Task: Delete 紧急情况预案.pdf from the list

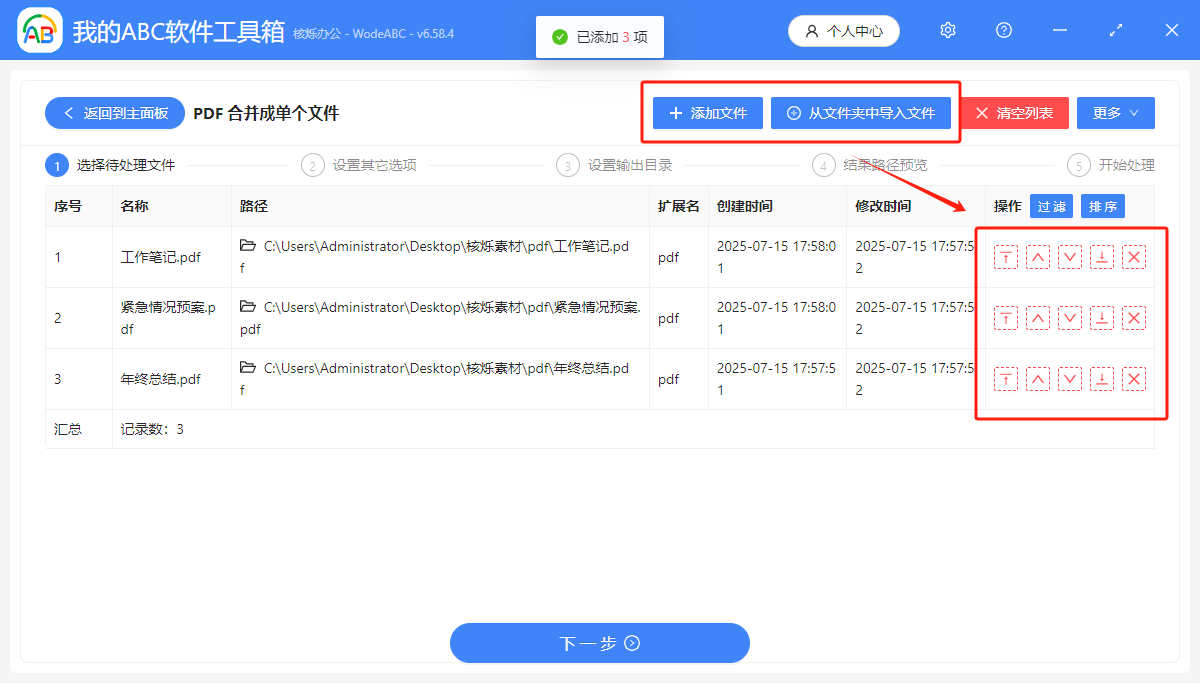Action: [x=1134, y=318]
